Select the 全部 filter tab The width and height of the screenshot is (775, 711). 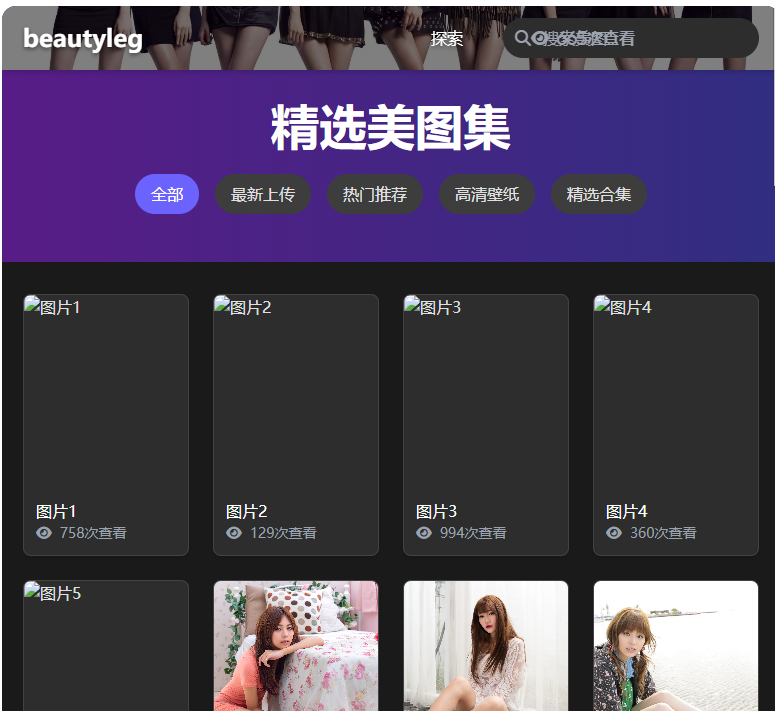[167, 194]
